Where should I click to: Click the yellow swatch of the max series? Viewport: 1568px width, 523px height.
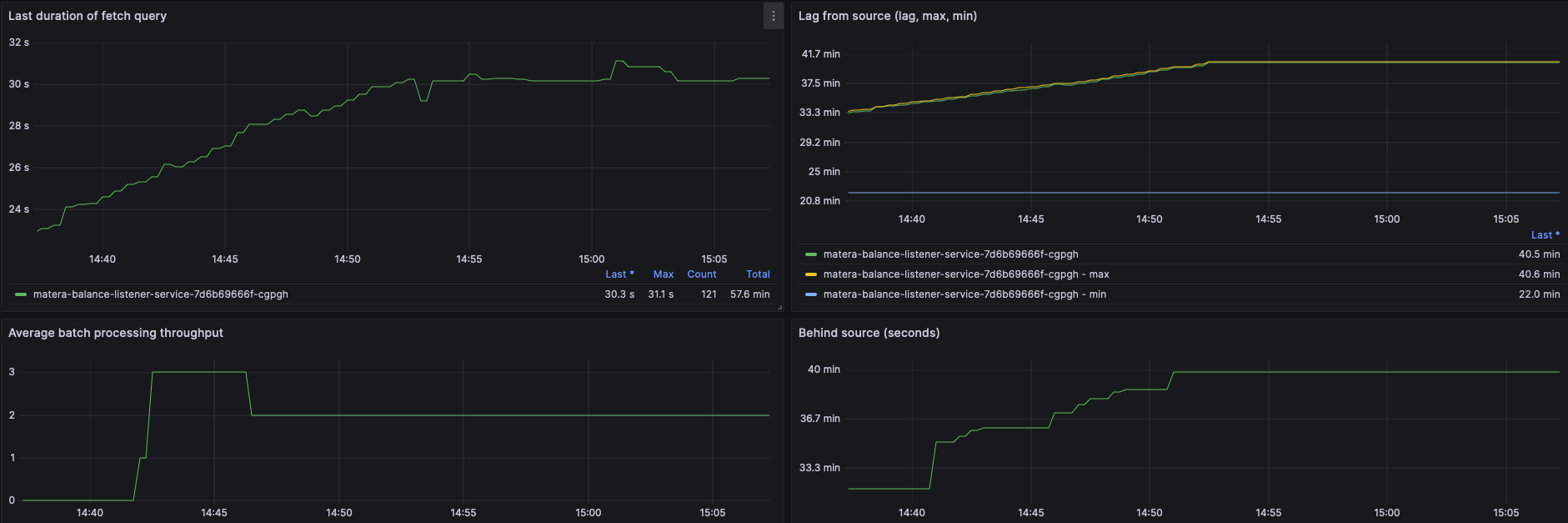811,274
